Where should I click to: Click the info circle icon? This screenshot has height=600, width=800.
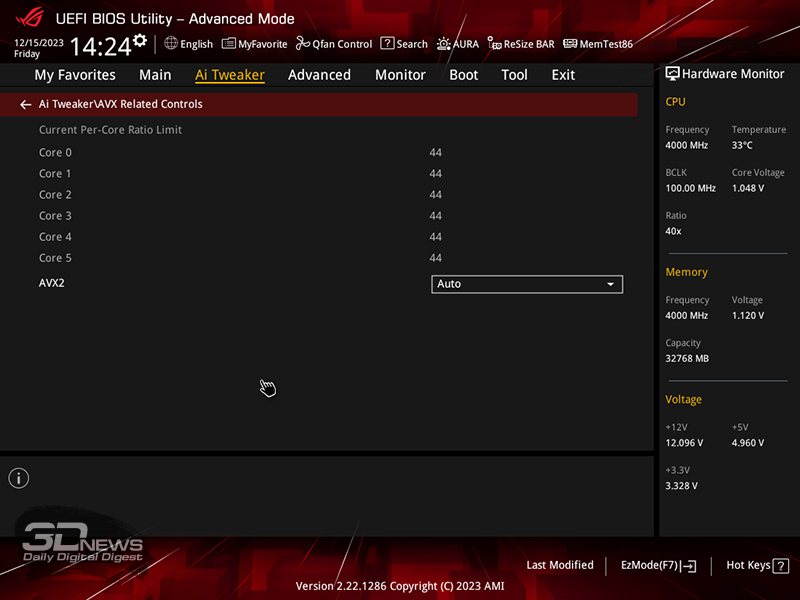coord(19,478)
